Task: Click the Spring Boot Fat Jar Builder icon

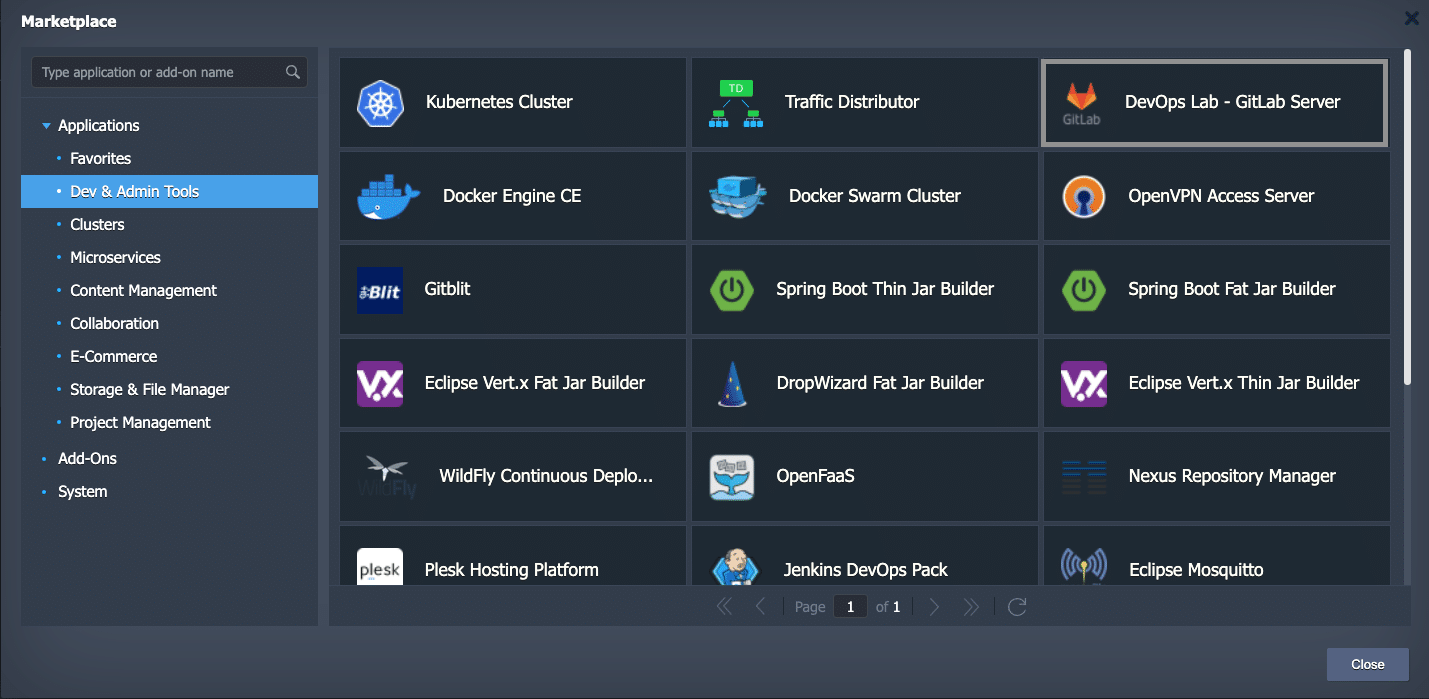Action: pyautogui.click(x=1084, y=290)
